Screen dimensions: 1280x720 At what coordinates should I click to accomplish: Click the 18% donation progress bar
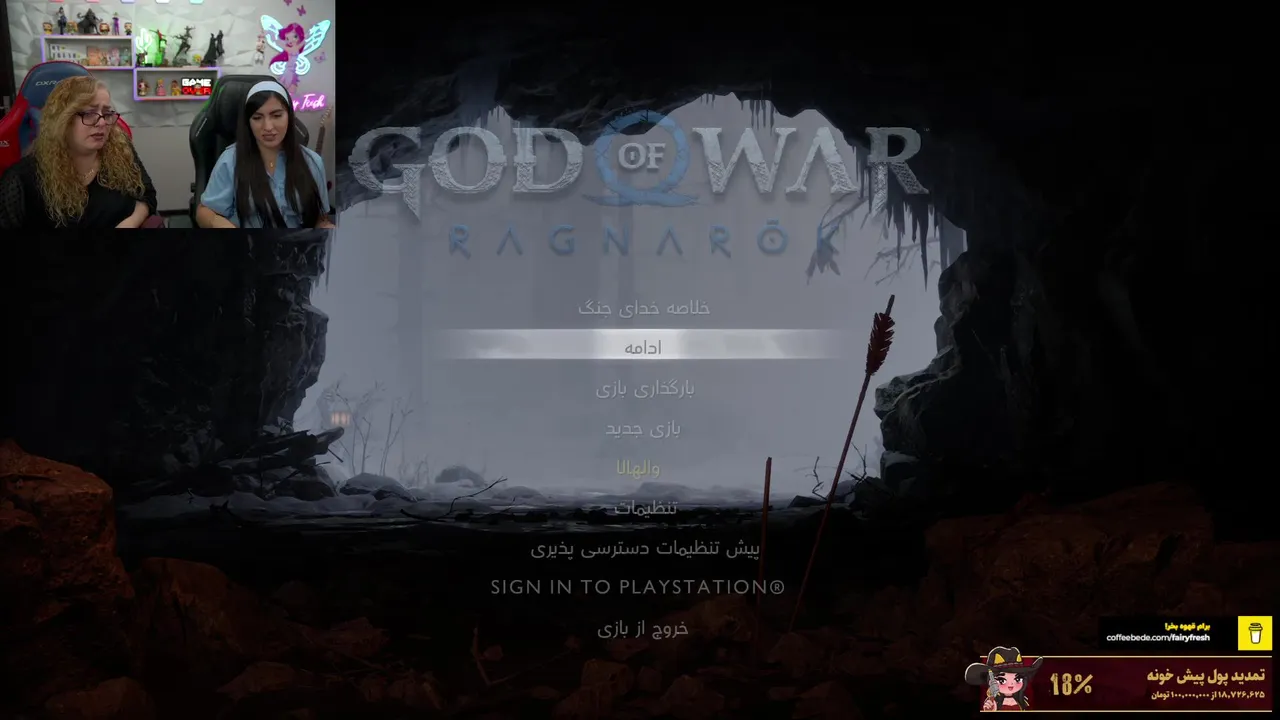[x=1125, y=684]
